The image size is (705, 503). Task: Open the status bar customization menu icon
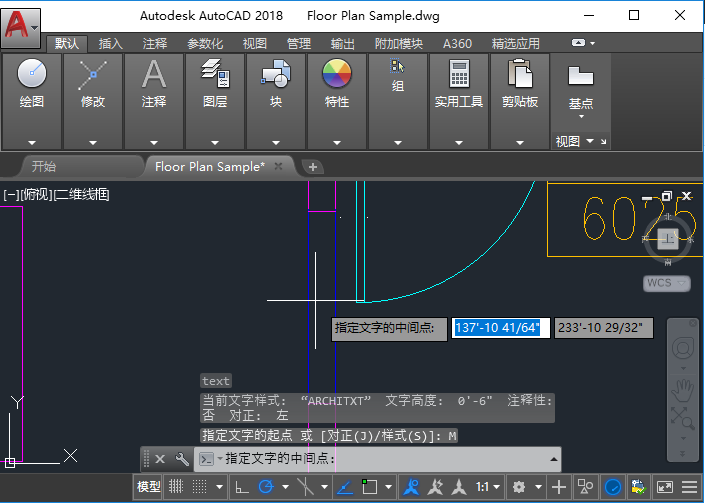[x=690, y=487]
